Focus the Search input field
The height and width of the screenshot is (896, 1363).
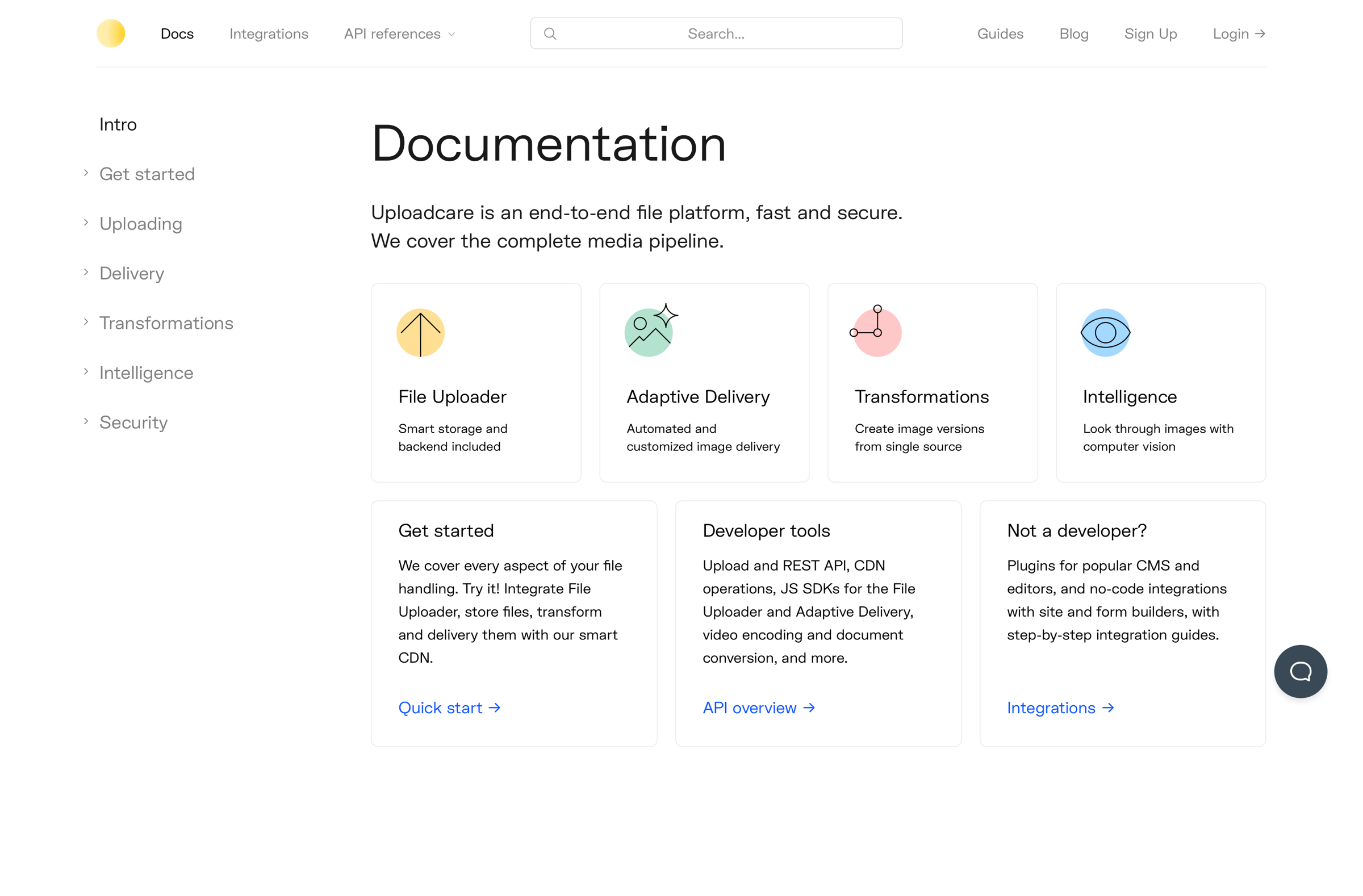716,33
